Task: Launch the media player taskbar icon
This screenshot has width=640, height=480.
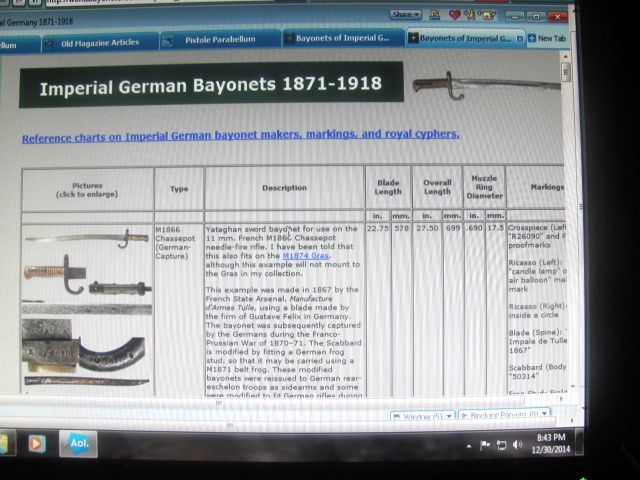Action: coord(36,444)
